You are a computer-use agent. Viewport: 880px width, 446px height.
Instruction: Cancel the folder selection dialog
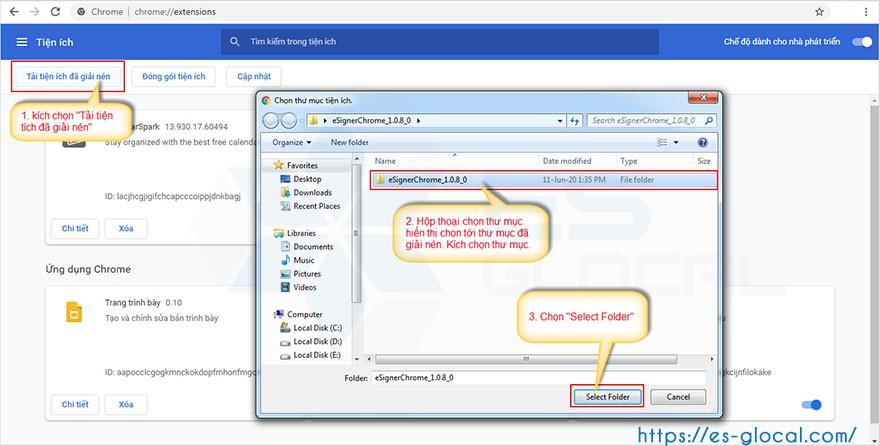click(678, 397)
